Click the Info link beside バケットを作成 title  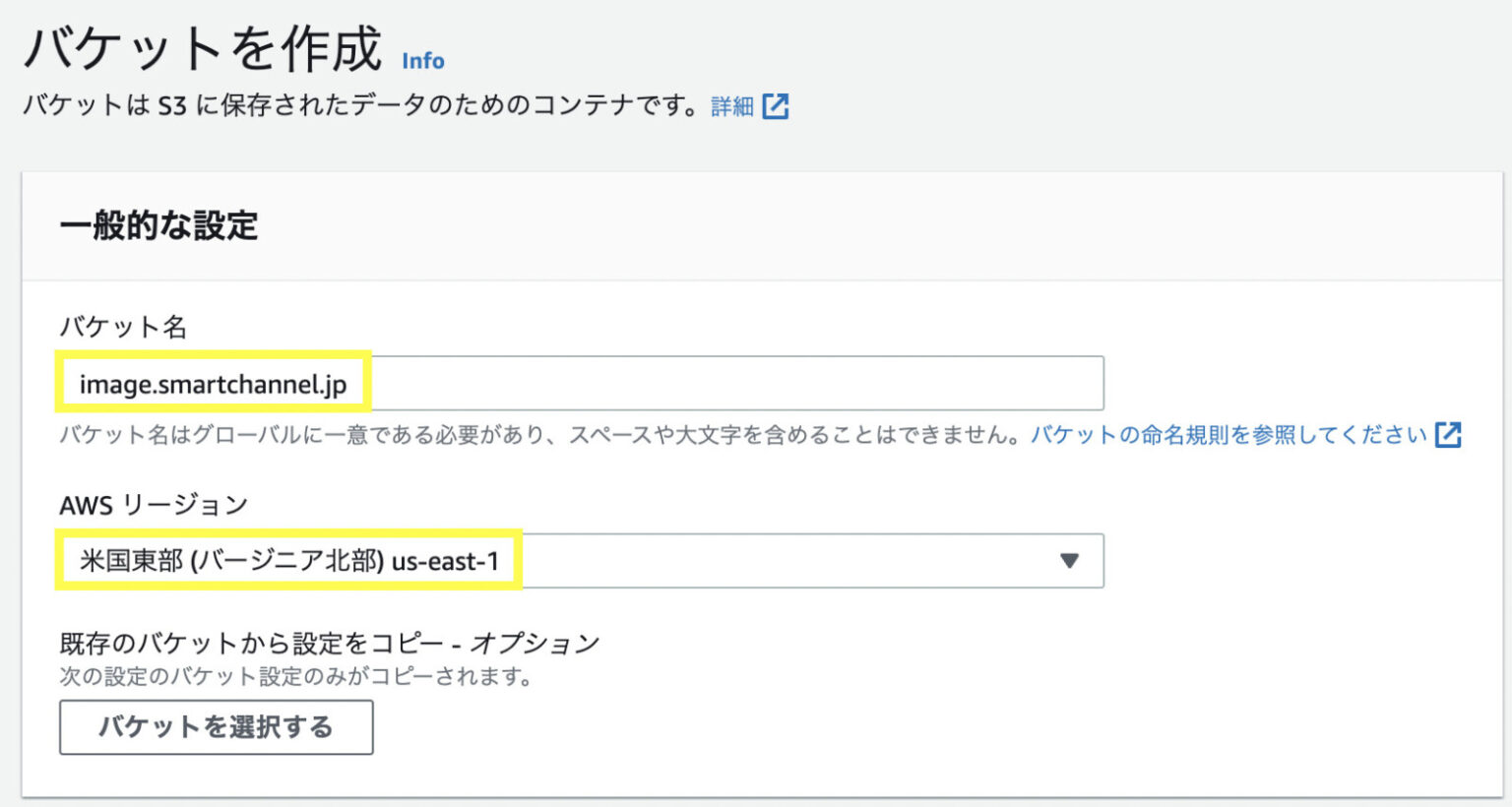(421, 61)
